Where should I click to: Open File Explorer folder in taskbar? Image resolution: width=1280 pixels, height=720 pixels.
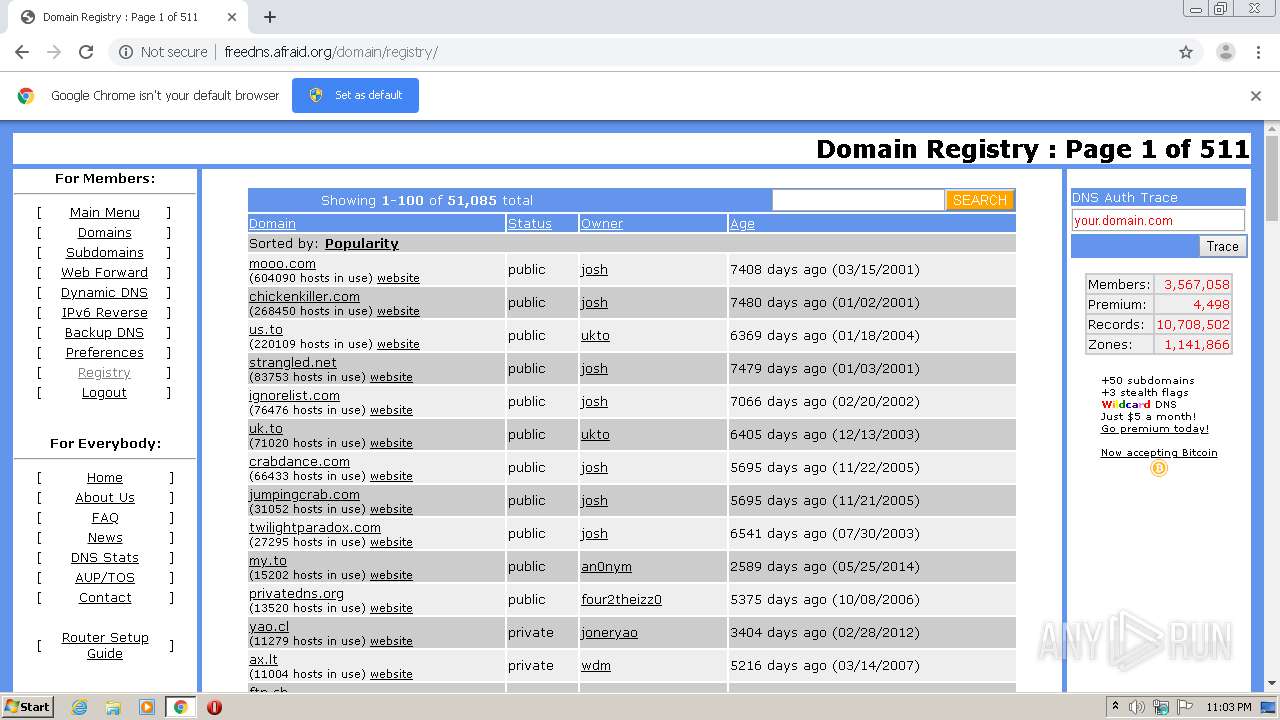113,707
